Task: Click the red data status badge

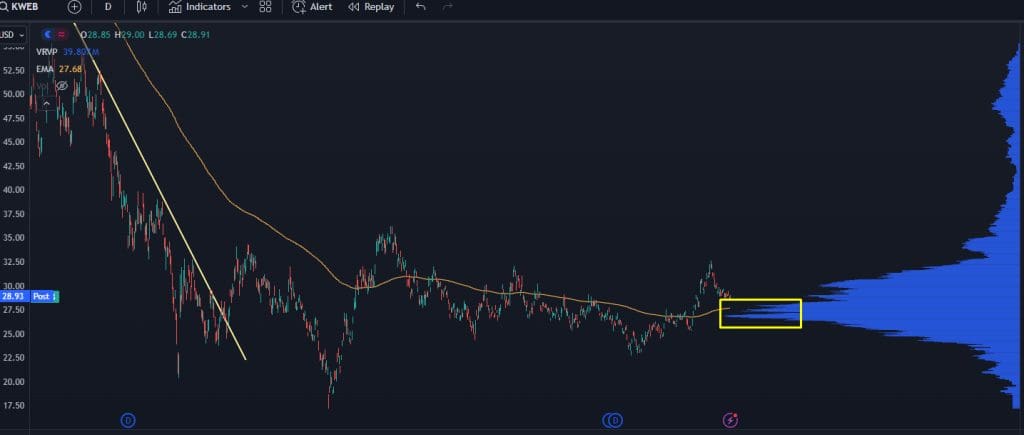Action: (62, 34)
